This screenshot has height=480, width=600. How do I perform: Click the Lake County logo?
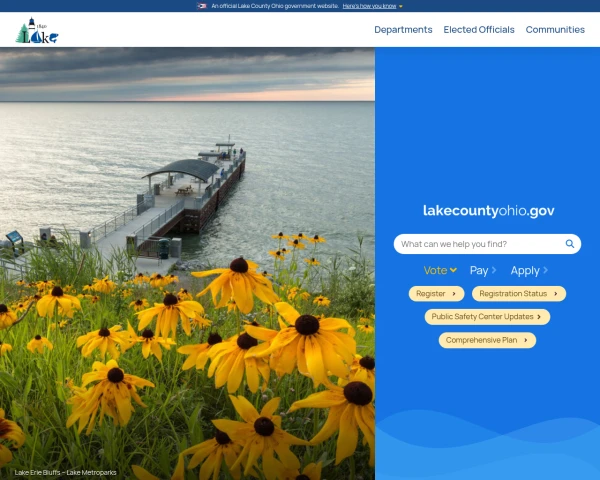pyautogui.click(x=37, y=32)
